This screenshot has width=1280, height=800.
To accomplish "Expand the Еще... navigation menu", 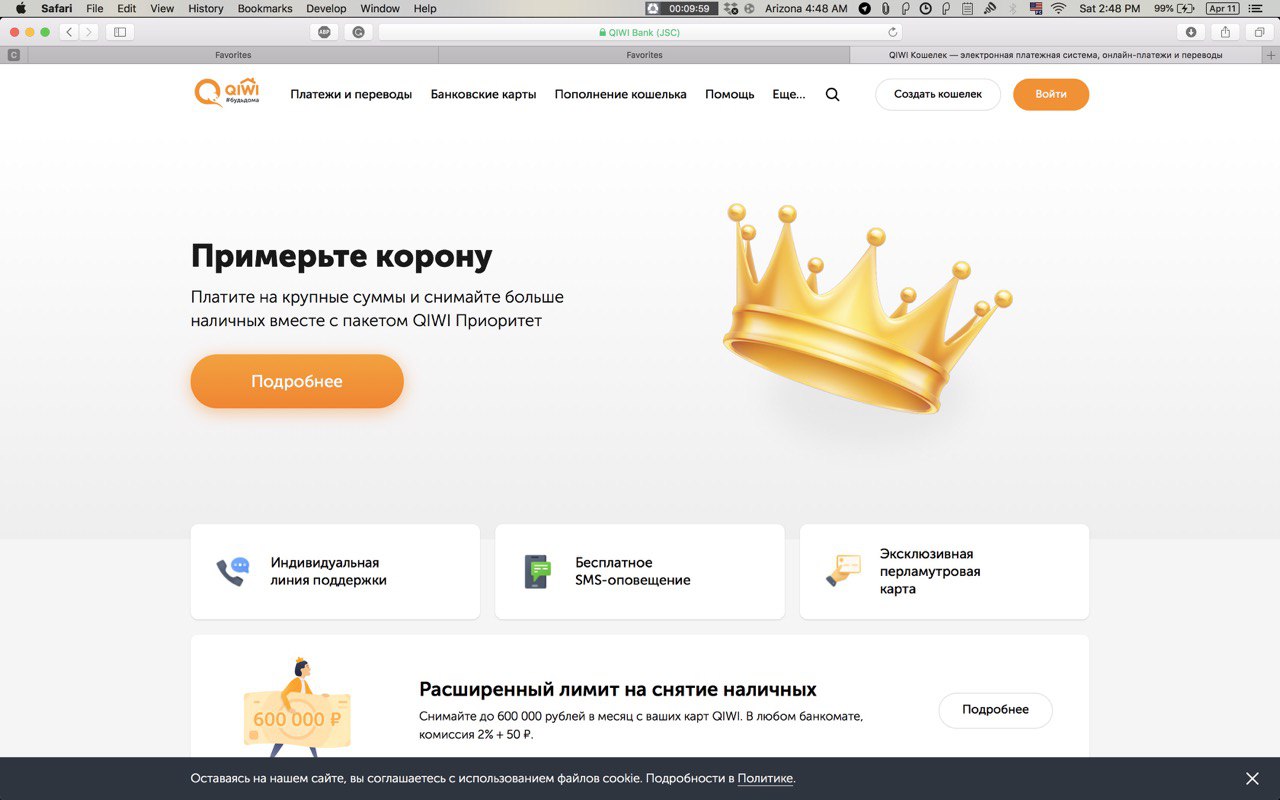I will pyautogui.click(x=789, y=94).
